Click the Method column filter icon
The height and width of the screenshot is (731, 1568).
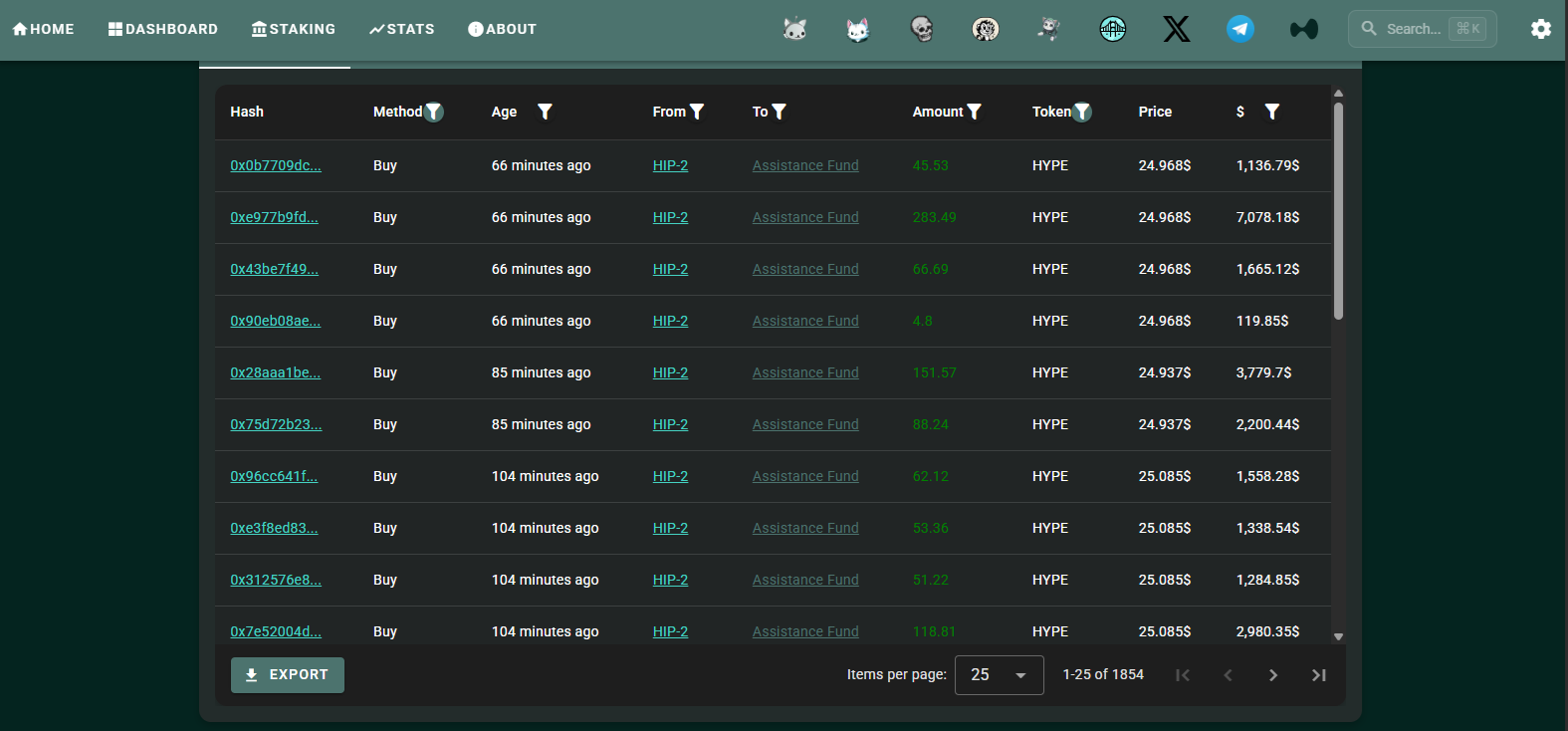click(x=434, y=112)
